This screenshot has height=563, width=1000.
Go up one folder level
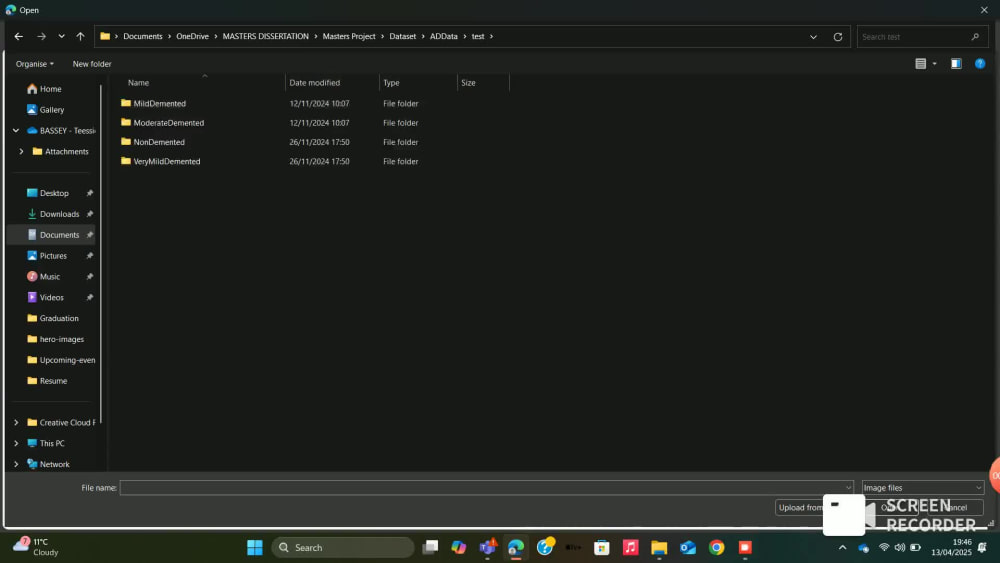pyautogui.click(x=80, y=36)
